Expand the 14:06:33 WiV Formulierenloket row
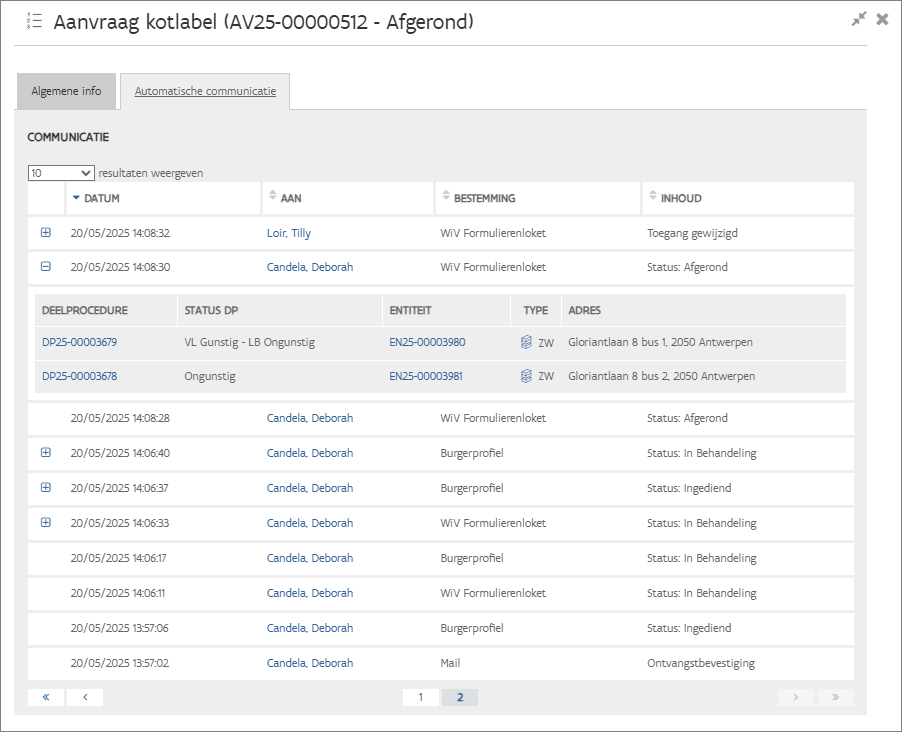 point(45,523)
